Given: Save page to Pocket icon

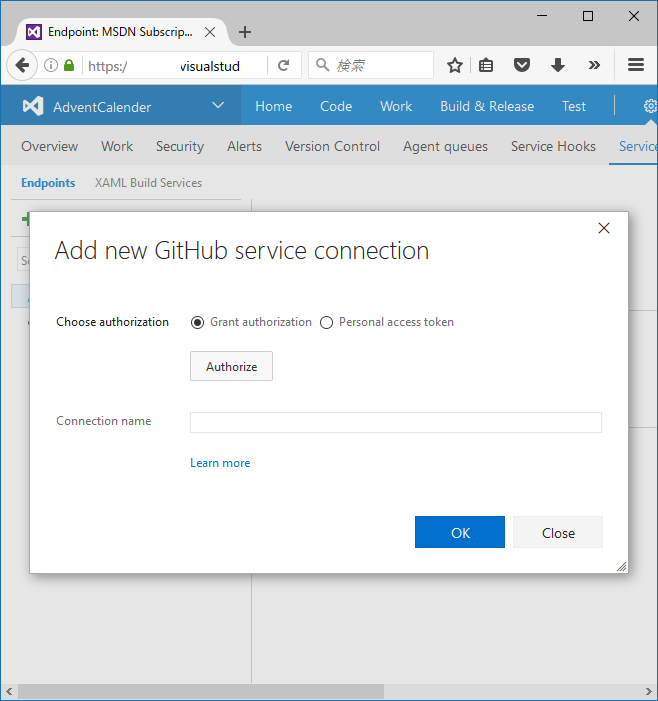Looking at the screenshot, I should (522, 65).
